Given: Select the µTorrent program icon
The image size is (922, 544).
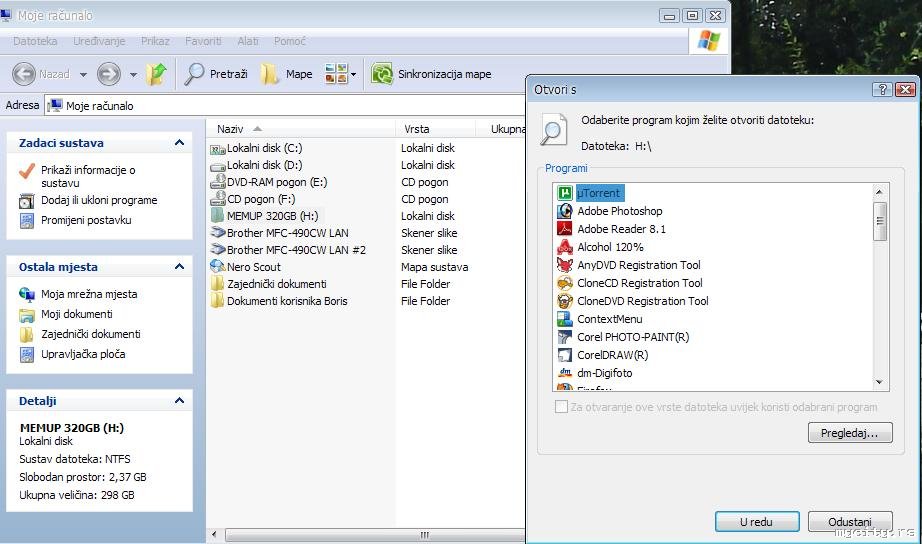Looking at the screenshot, I should tap(565, 193).
